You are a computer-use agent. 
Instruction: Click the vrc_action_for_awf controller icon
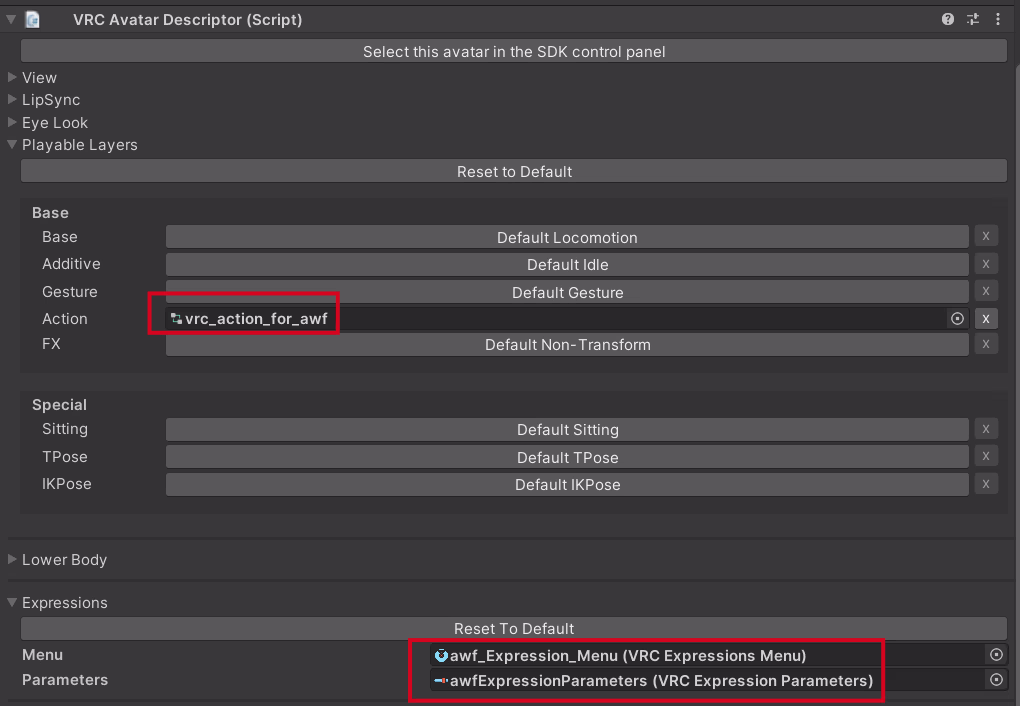click(x=176, y=319)
